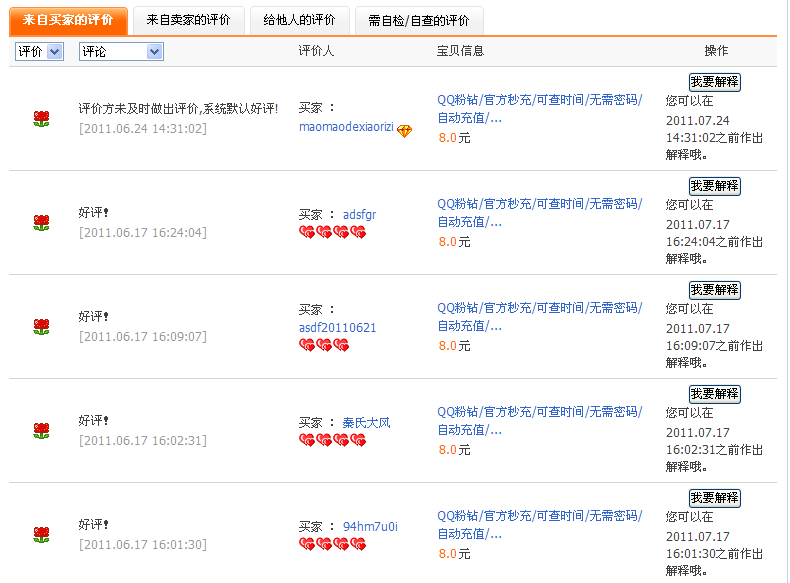This screenshot has width=790, height=583.
Task: Select the 来自买家的评价 tab
Action: pyautogui.click(x=68, y=20)
